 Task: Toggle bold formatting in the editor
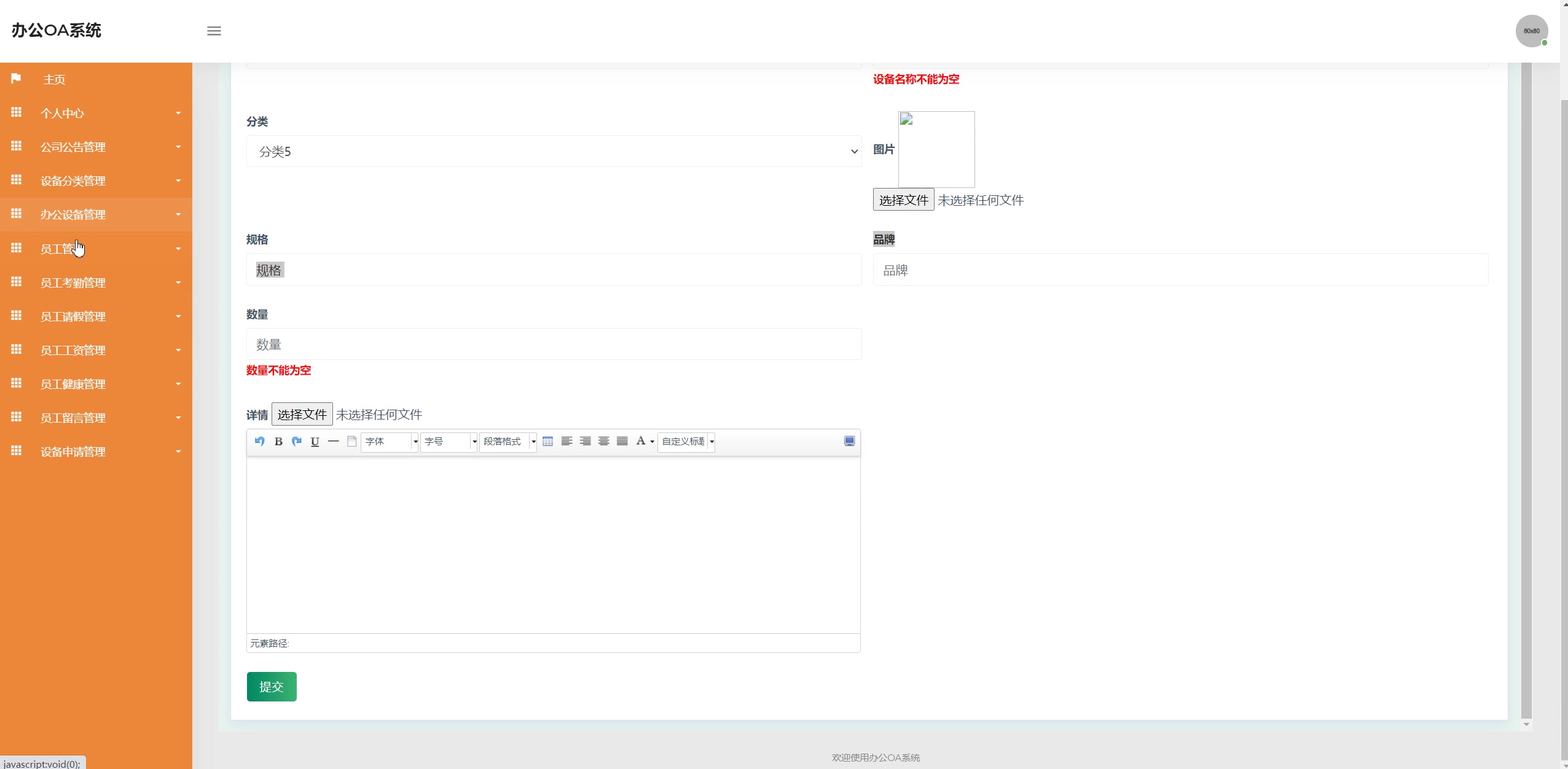pos(278,441)
